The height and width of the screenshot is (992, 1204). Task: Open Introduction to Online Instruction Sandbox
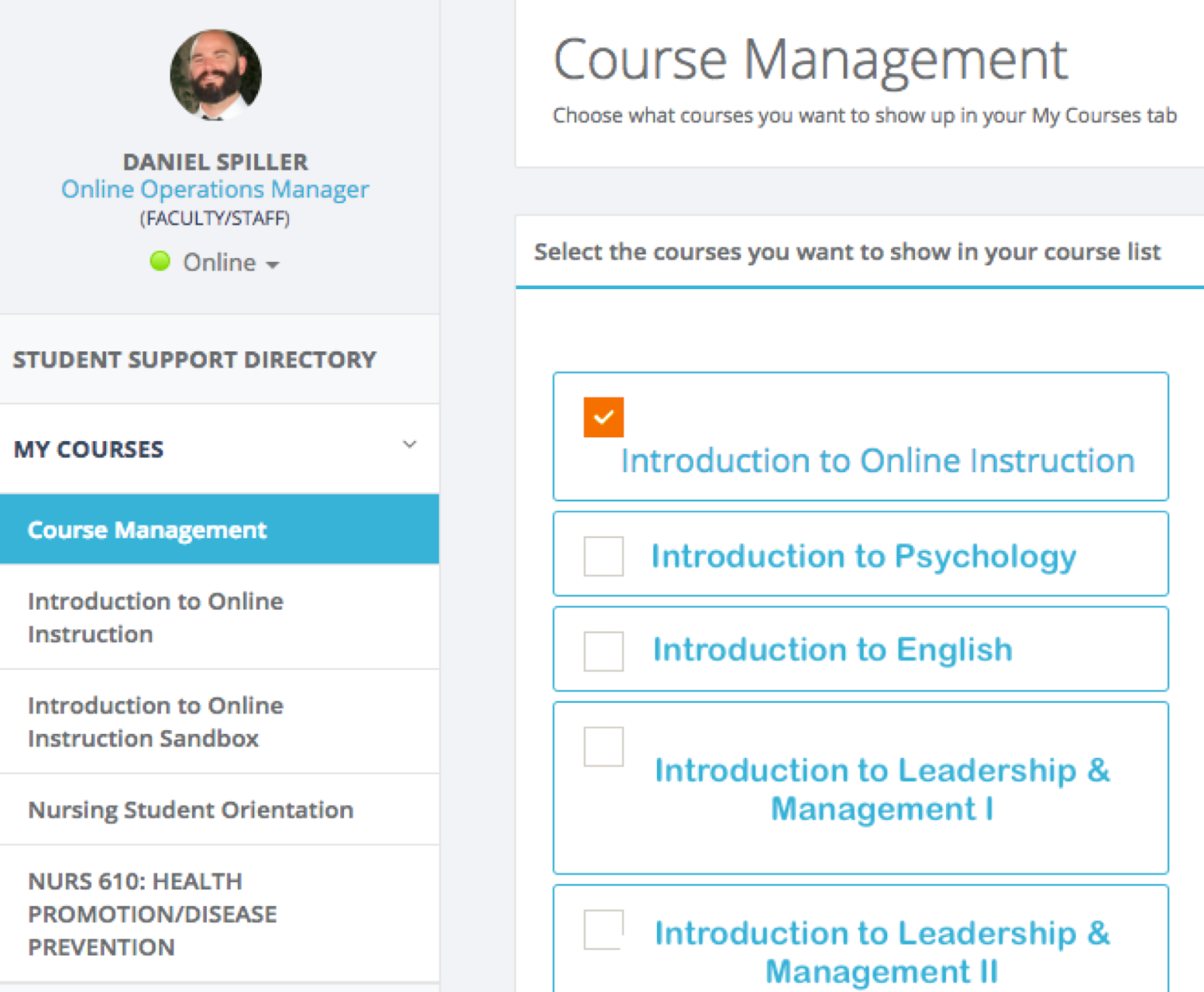point(155,722)
